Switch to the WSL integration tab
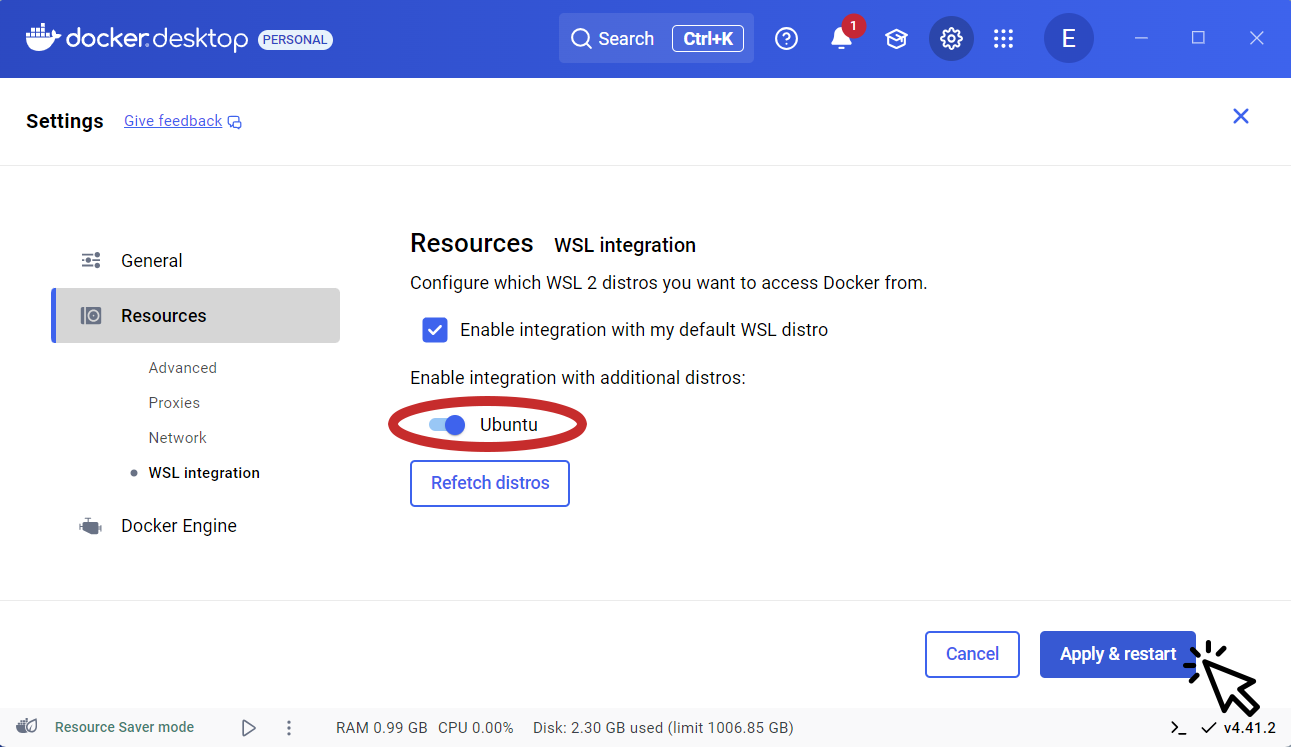Viewport: 1291px width, 747px height. (204, 472)
